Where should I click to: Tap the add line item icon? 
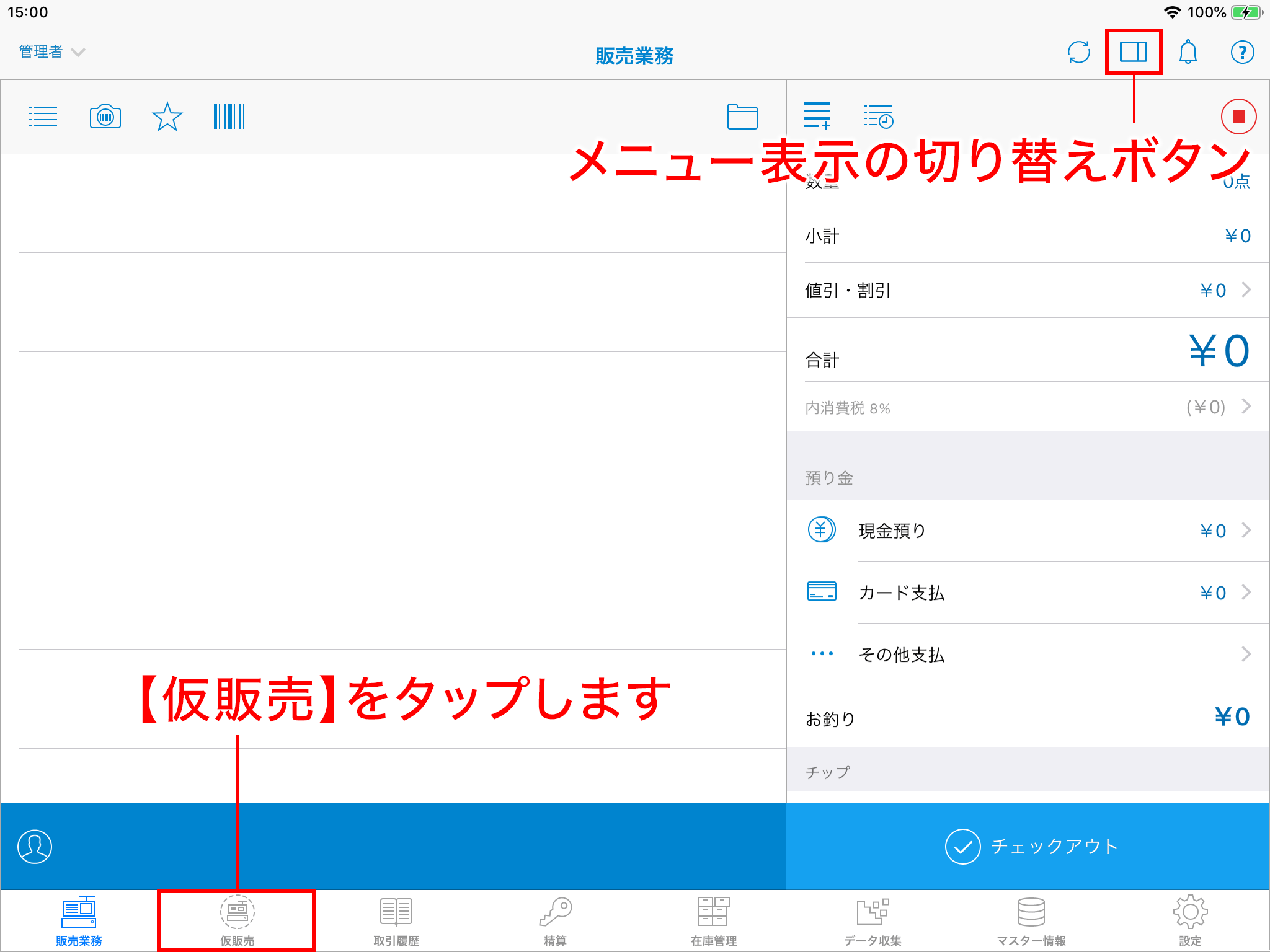click(817, 116)
